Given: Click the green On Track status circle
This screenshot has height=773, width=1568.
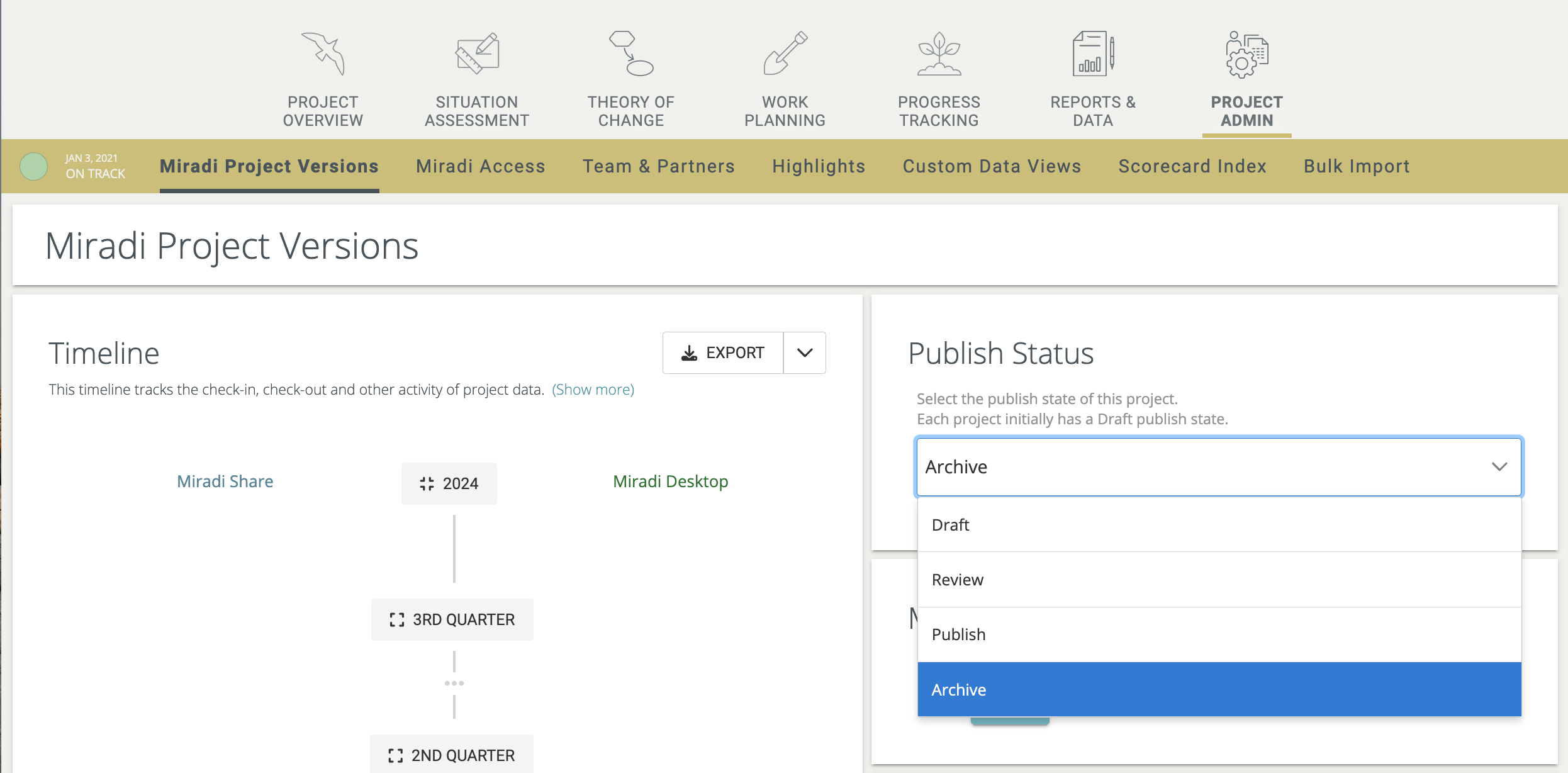Looking at the screenshot, I should [x=34, y=166].
